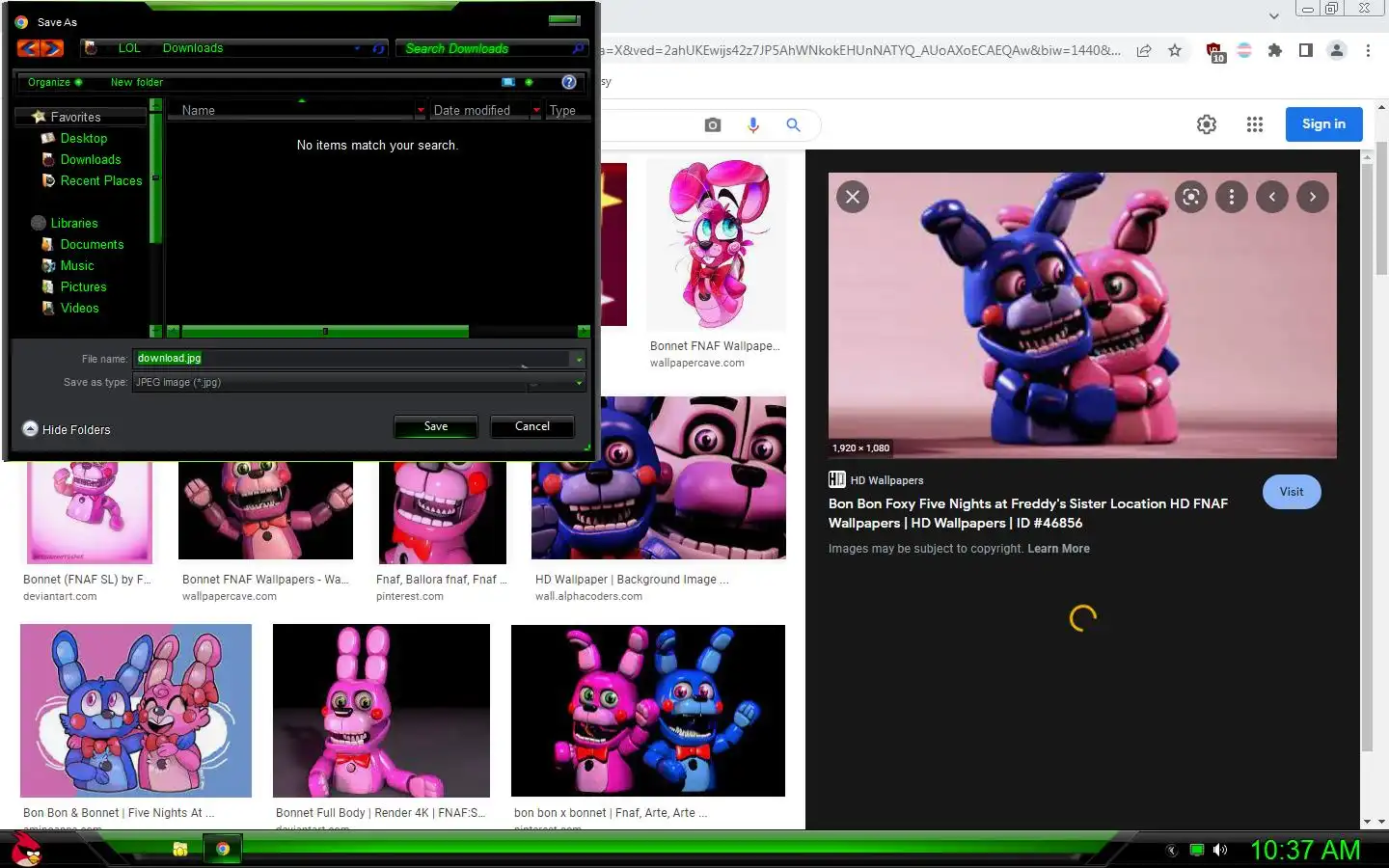
Task: Click Google Sign in button
Action: pos(1323,123)
